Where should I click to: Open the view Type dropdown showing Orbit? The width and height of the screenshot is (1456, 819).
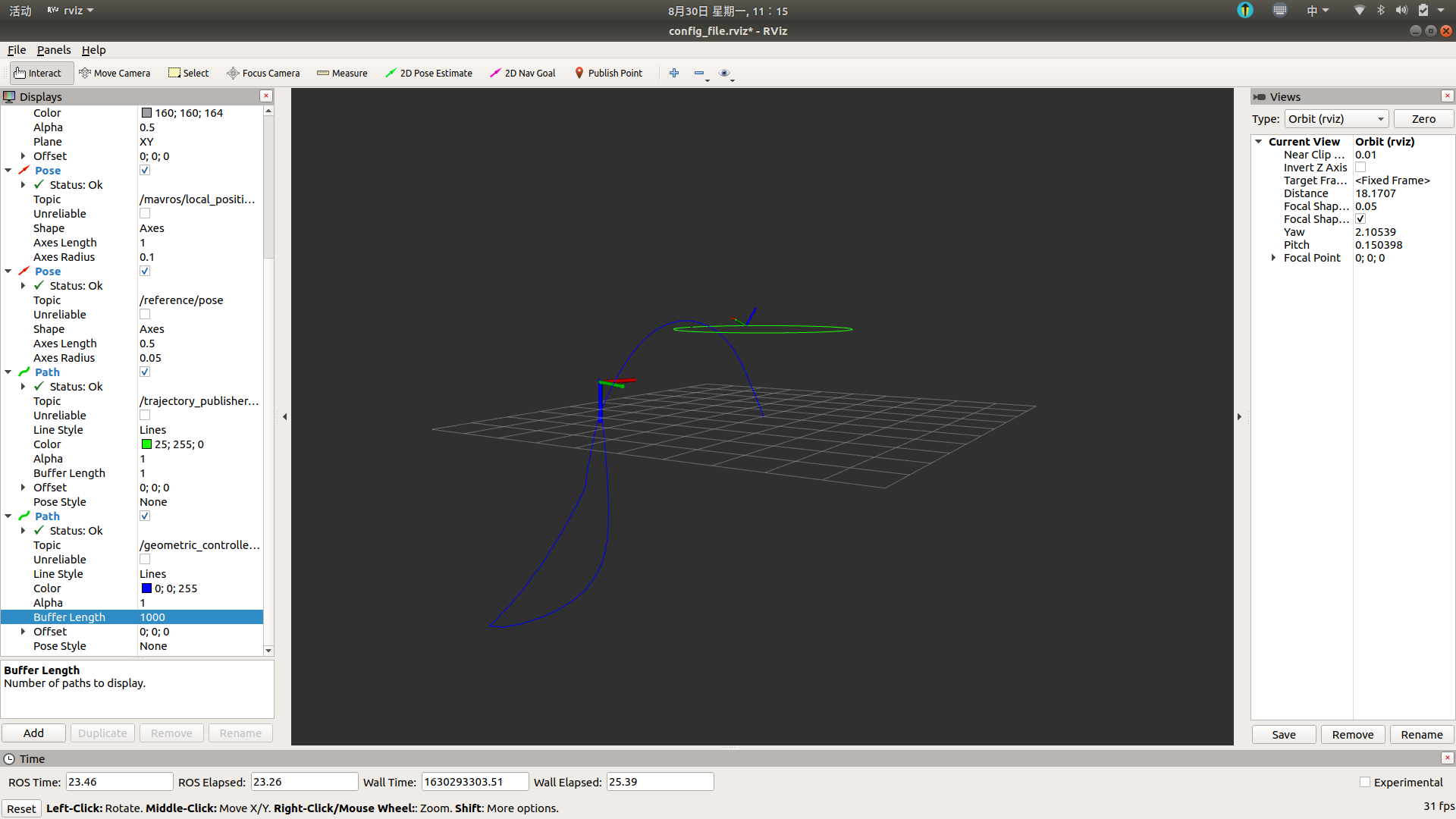click(1336, 118)
